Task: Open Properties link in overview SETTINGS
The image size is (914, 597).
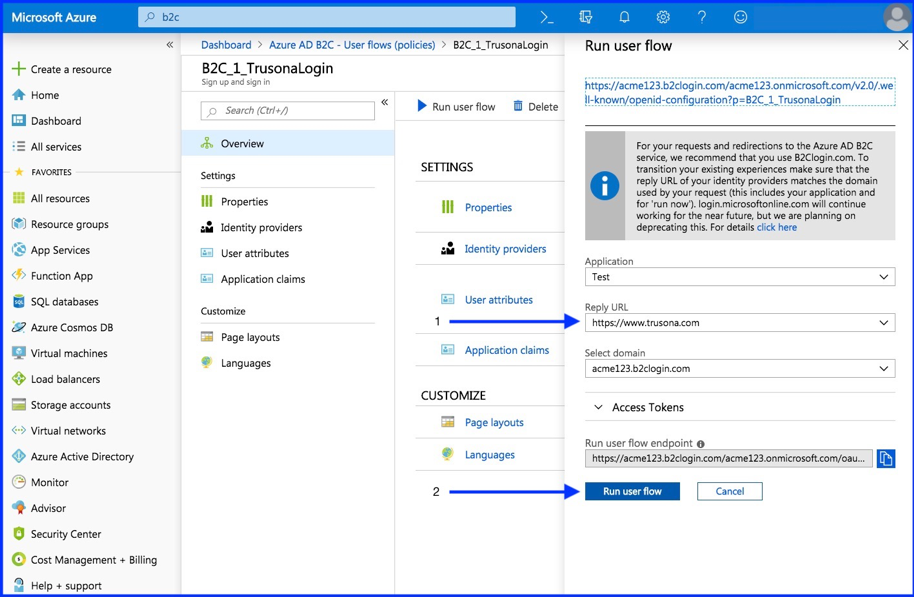Action: tap(488, 208)
